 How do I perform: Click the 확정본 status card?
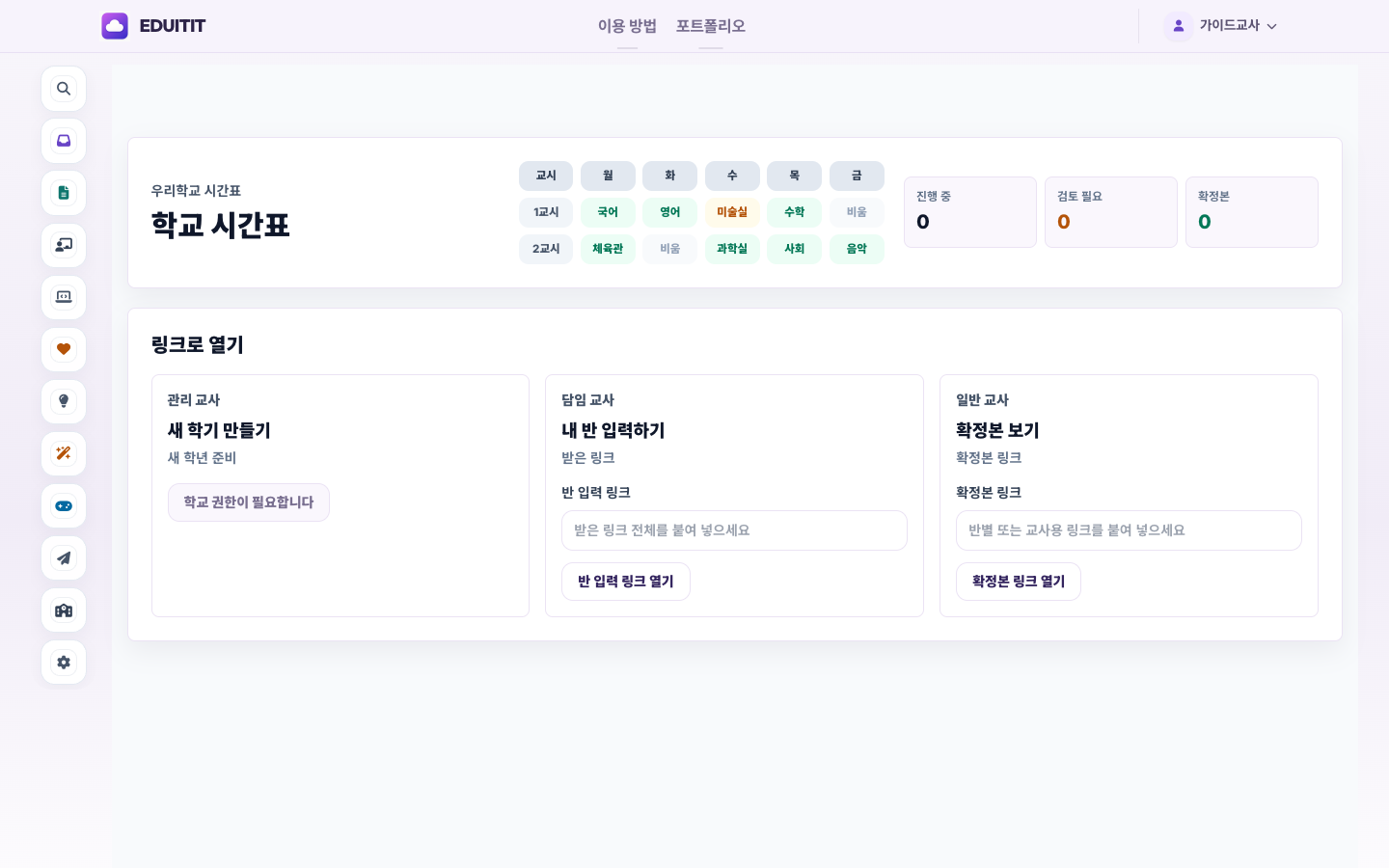tap(1252, 212)
